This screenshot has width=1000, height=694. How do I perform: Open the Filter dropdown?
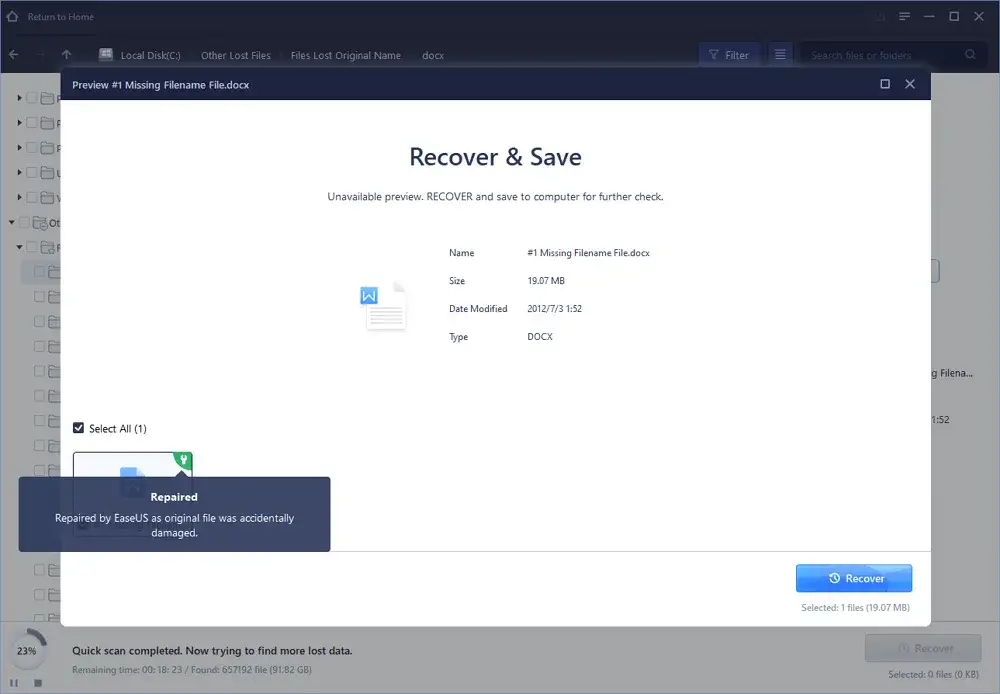729,55
